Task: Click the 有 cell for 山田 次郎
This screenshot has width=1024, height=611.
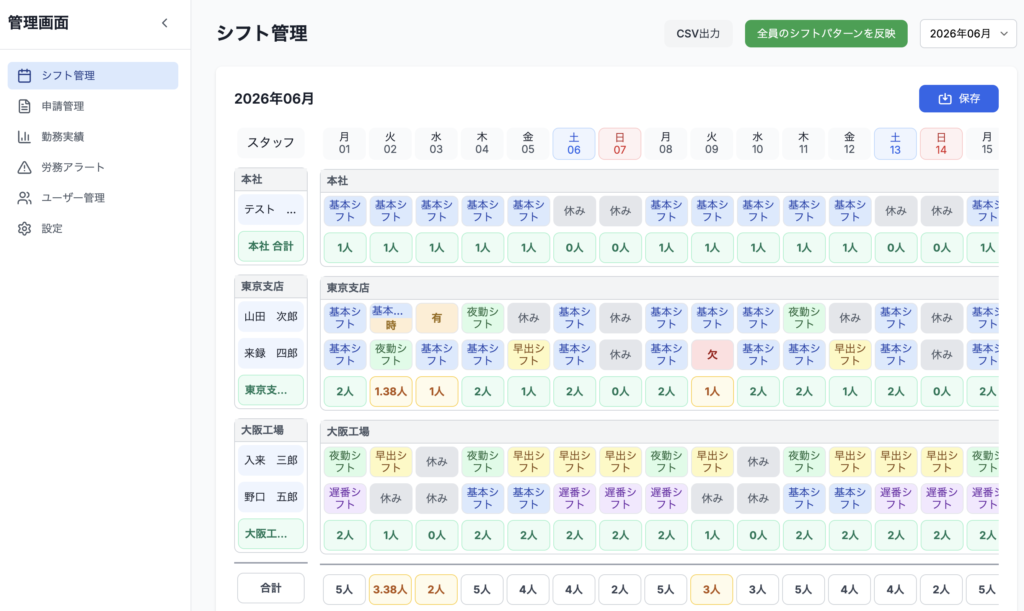Action: click(436, 318)
